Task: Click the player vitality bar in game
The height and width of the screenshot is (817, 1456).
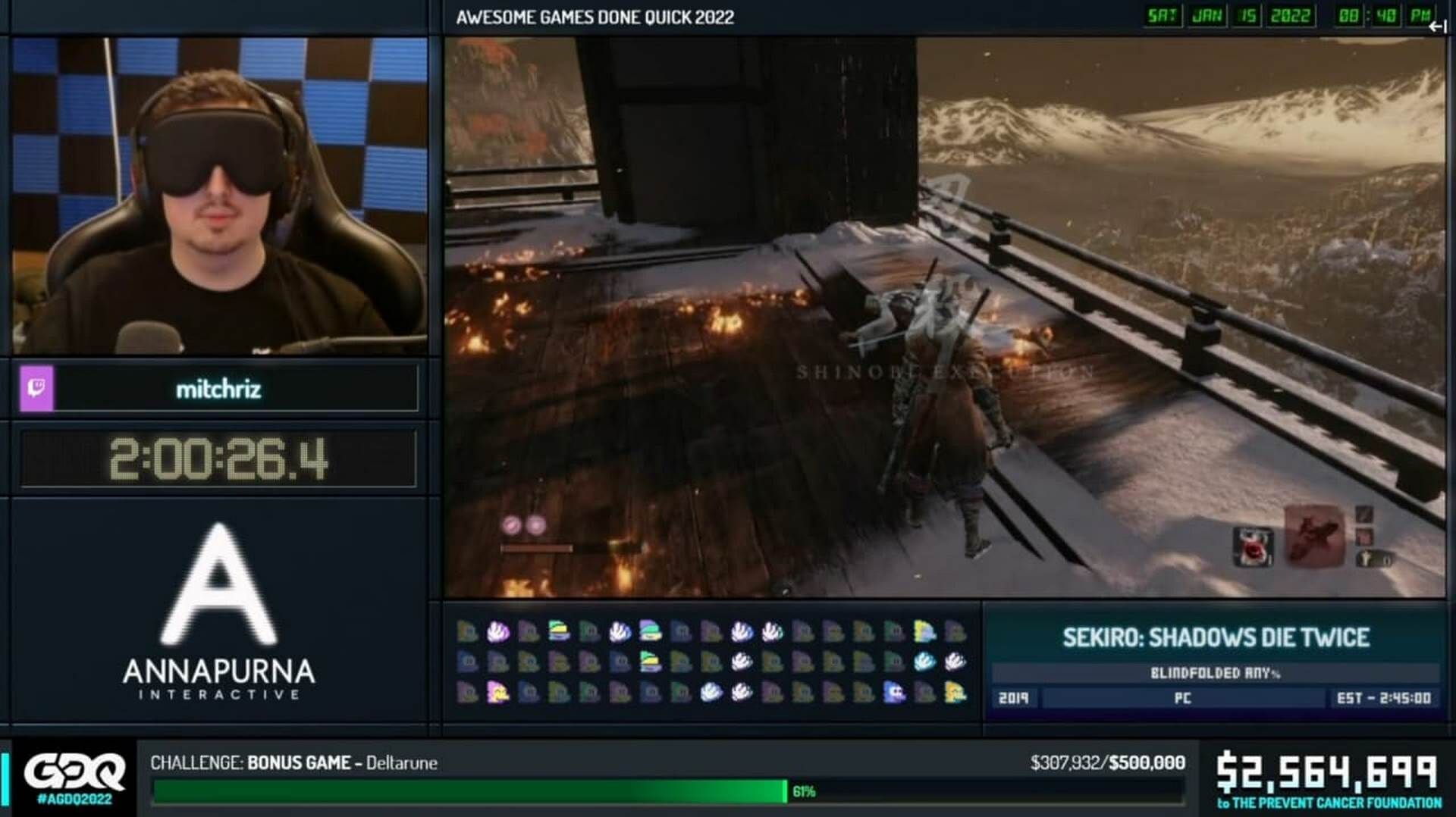Action: [537, 548]
